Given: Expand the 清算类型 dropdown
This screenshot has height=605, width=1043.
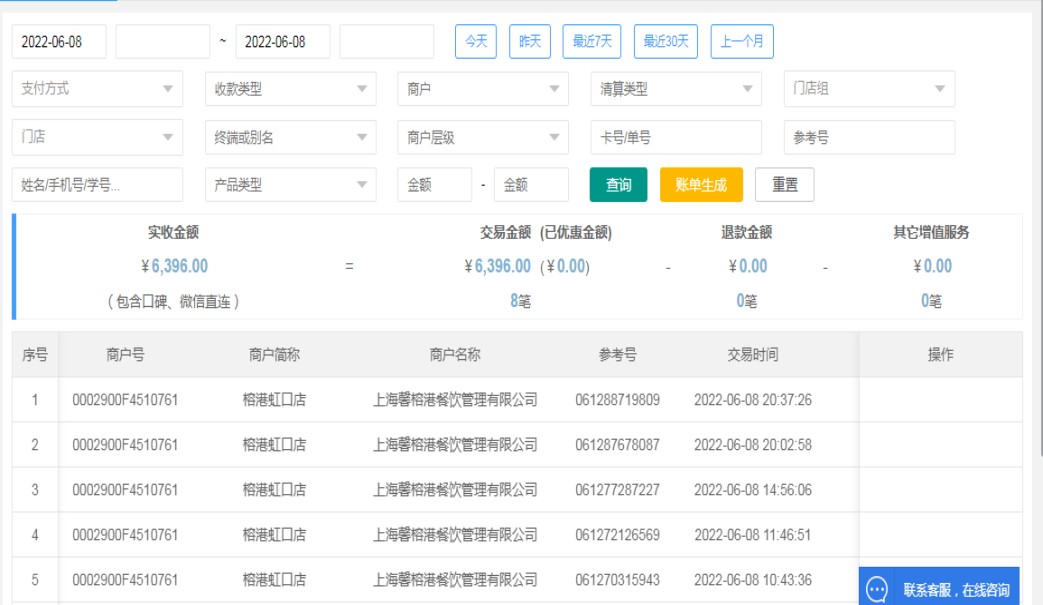Looking at the screenshot, I should [675, 89].
